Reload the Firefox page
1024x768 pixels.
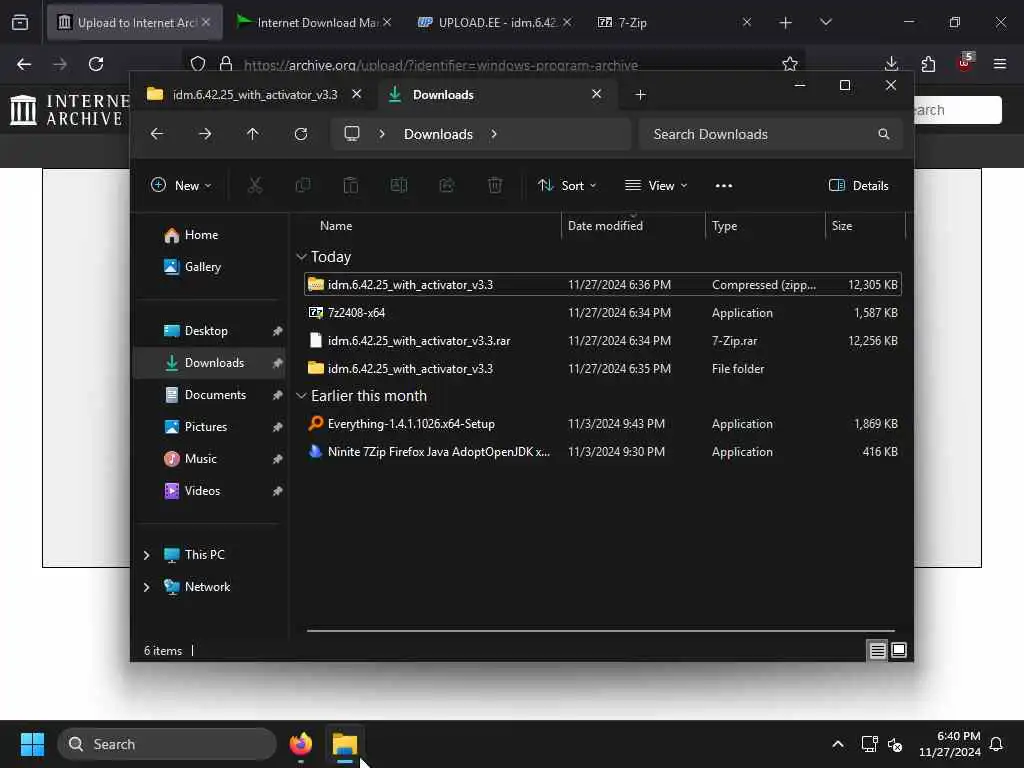[96, 64]
